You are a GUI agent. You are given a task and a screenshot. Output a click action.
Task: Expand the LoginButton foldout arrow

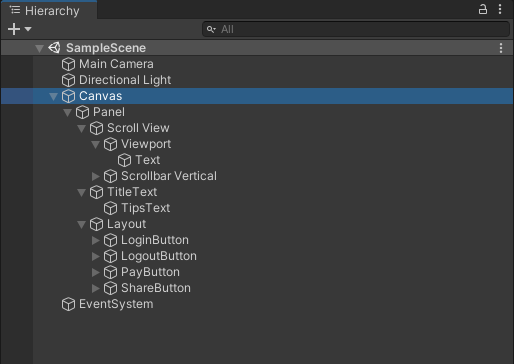(x=96, y=240)
